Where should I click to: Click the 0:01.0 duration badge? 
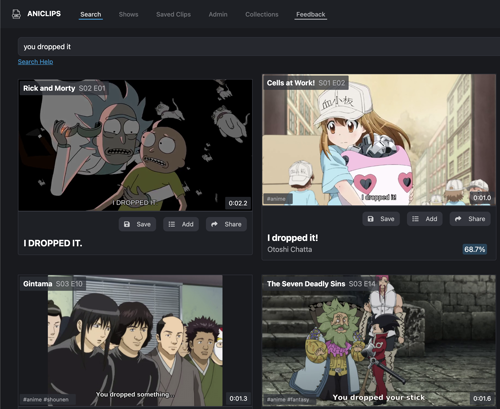coord(482,198)
